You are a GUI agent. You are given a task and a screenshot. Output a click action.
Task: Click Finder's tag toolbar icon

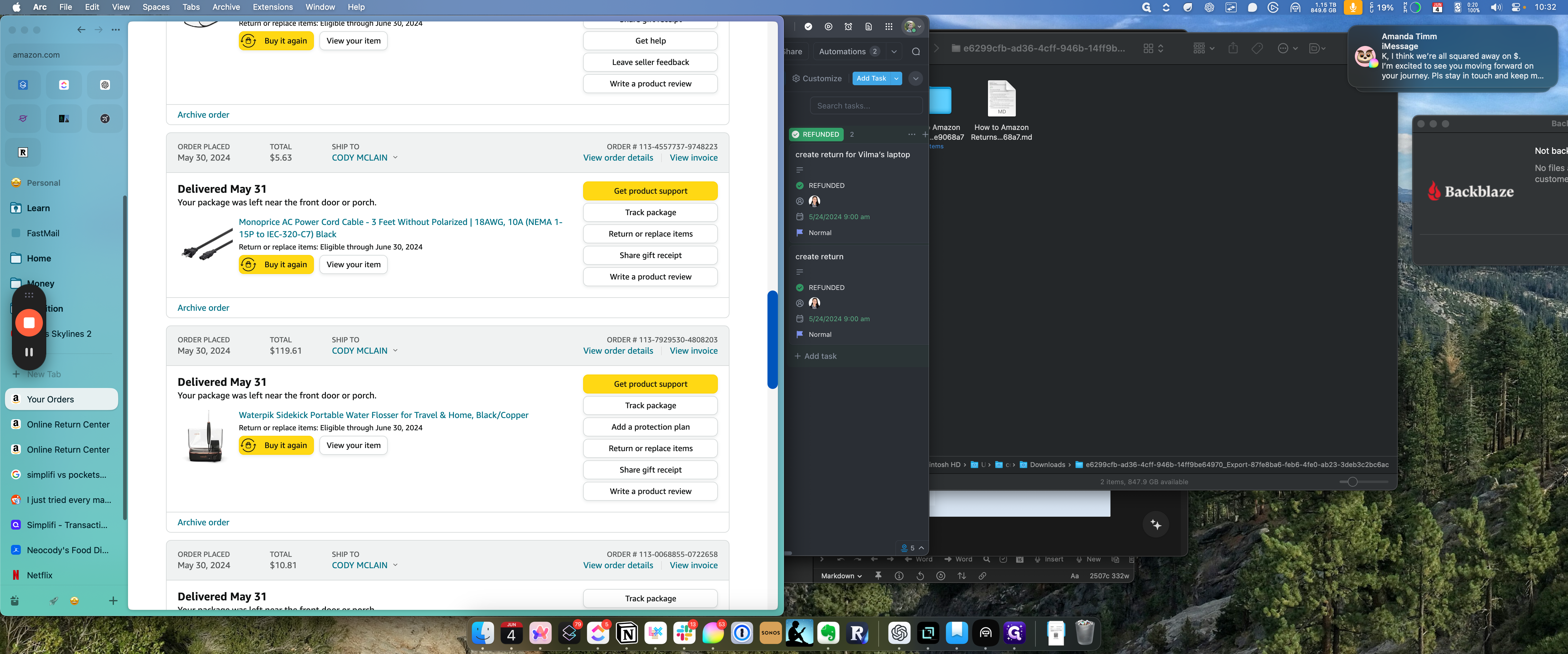tap(1257, 48)
